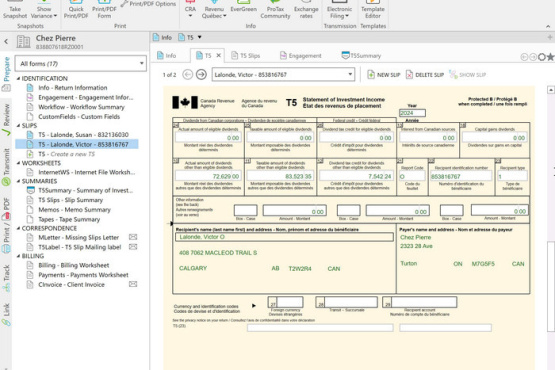Click DELETE SLIP button
Viewport: 555px width, 370px height.
tap(424, 75)
